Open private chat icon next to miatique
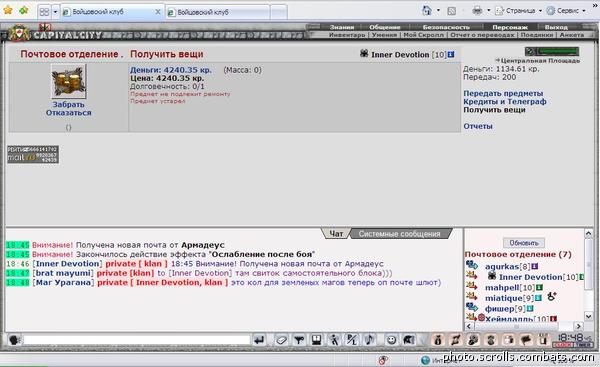This screenshot has height=367, width=600. 471,297
